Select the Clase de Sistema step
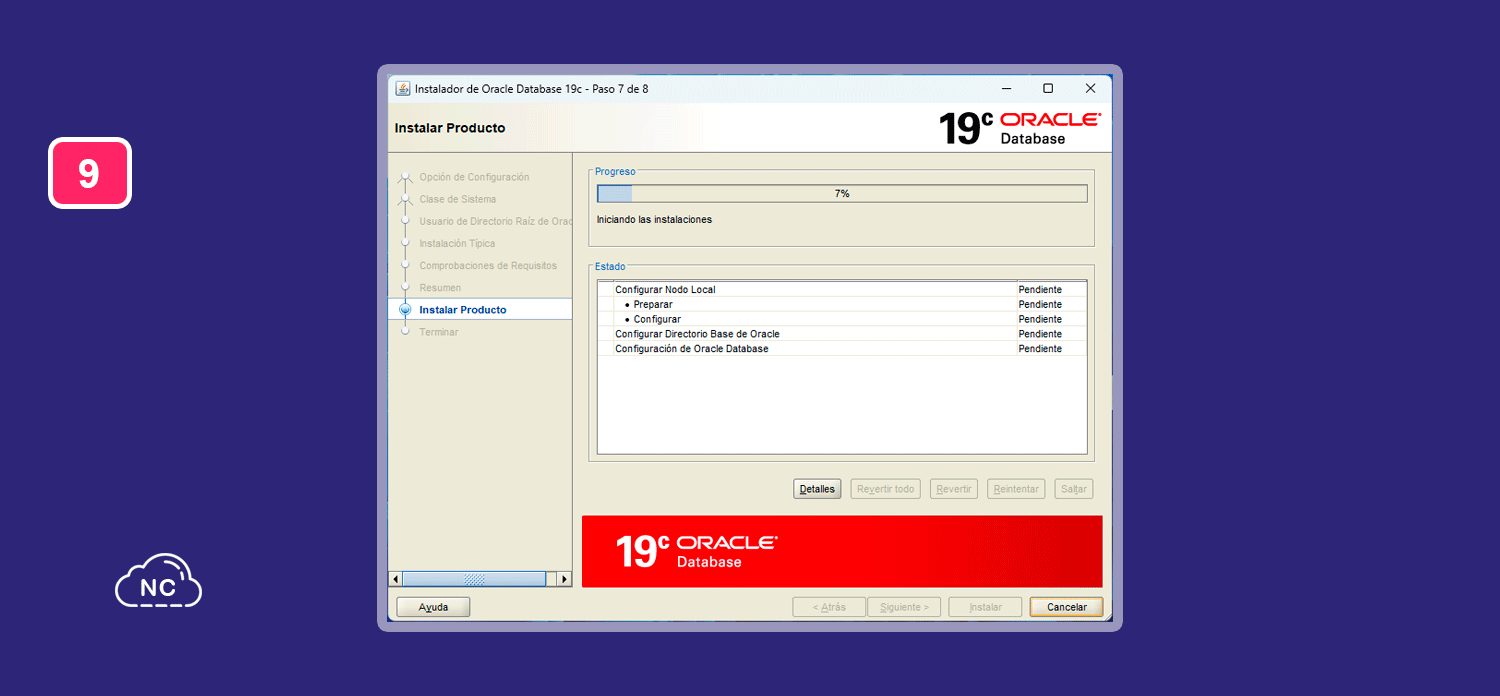Image resolution: width=1500 pixels, height=696 pixels. point(457,199)
